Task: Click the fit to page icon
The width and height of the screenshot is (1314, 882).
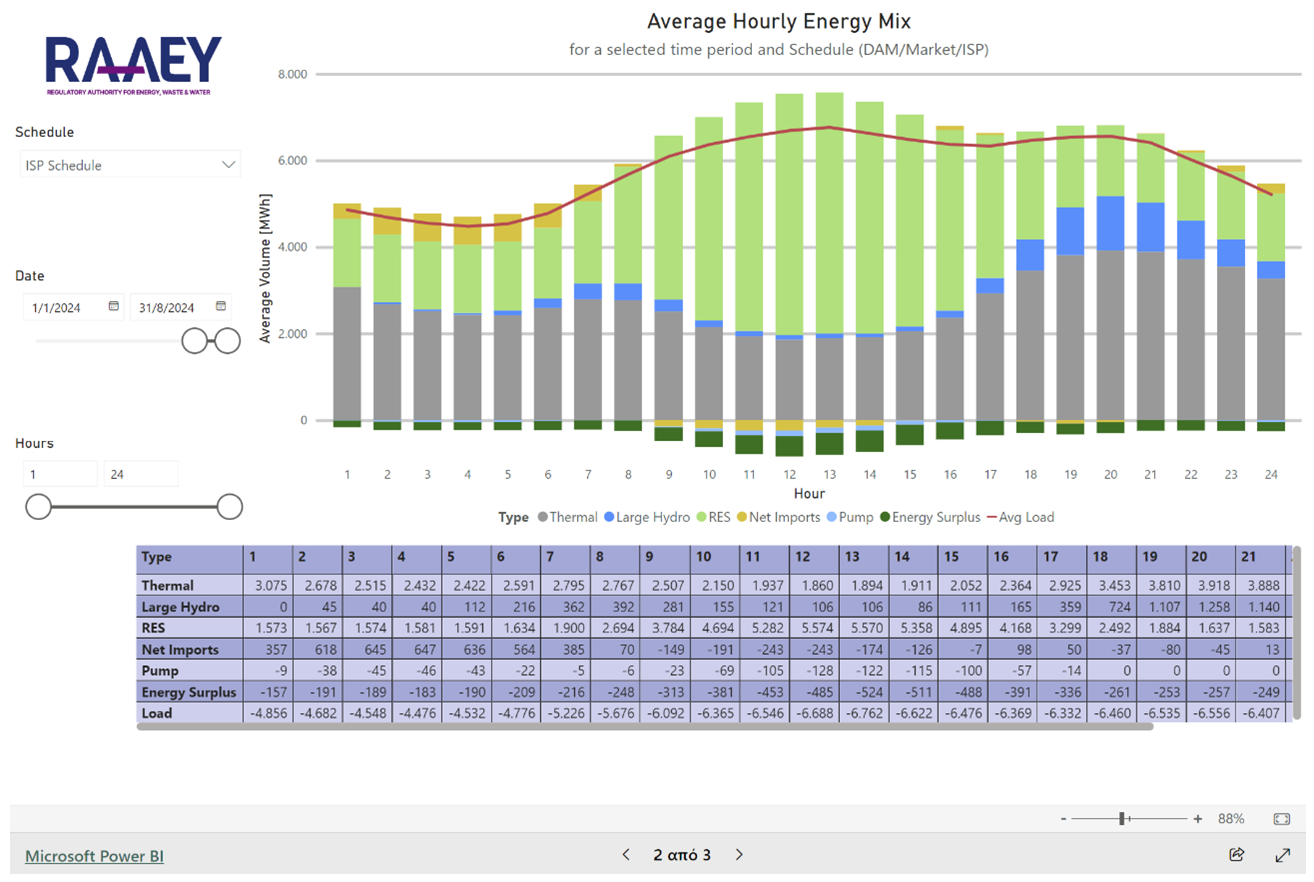Action: 1282,819
